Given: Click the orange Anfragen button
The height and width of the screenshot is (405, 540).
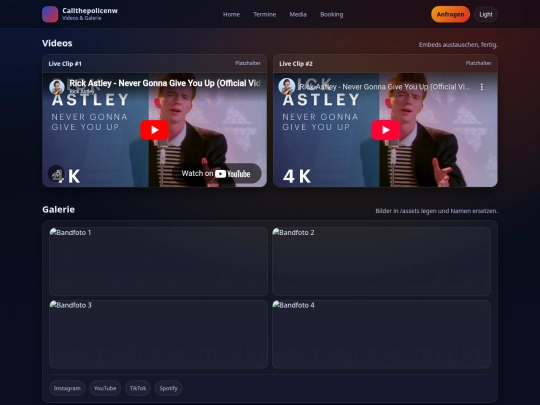Looking at the screenshot, I should coord(450,14).
